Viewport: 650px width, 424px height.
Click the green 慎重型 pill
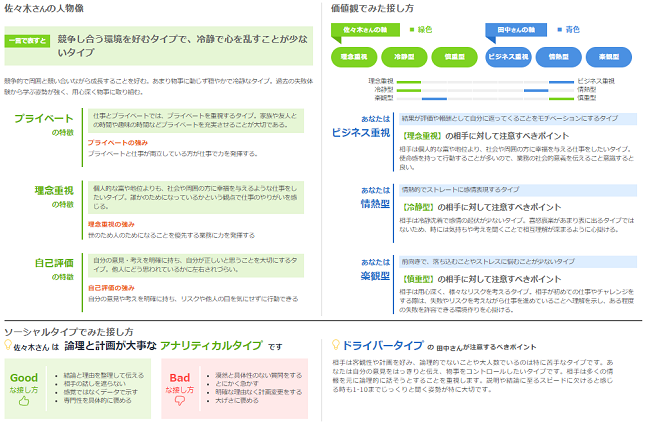[455, 57]
